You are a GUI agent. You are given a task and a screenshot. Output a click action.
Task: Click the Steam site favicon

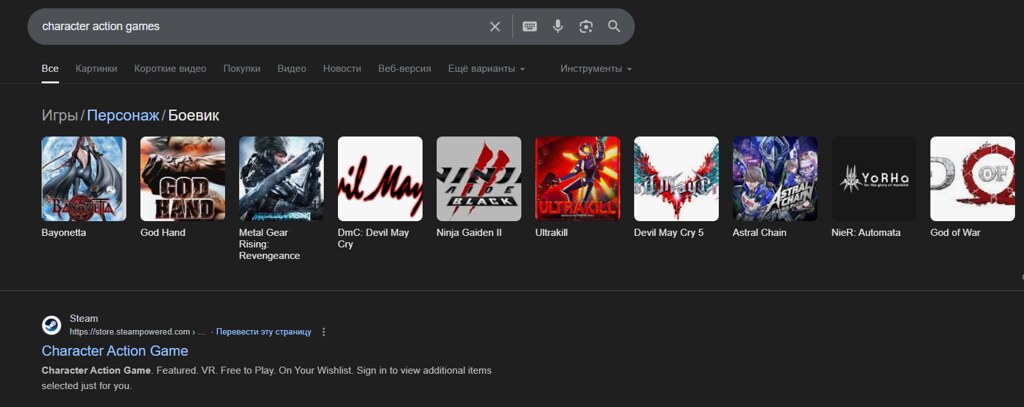pyautogui.click(x=52, y=325)
